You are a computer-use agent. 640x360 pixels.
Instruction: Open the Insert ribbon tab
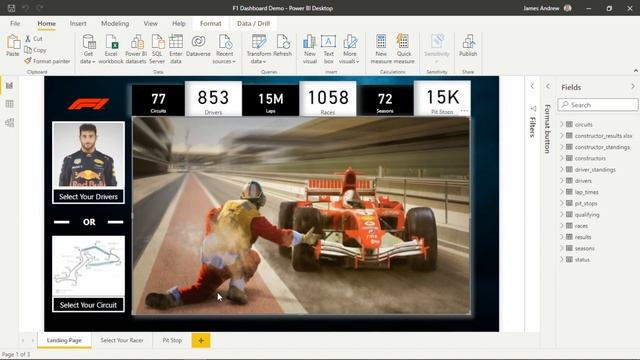(78, 24)
